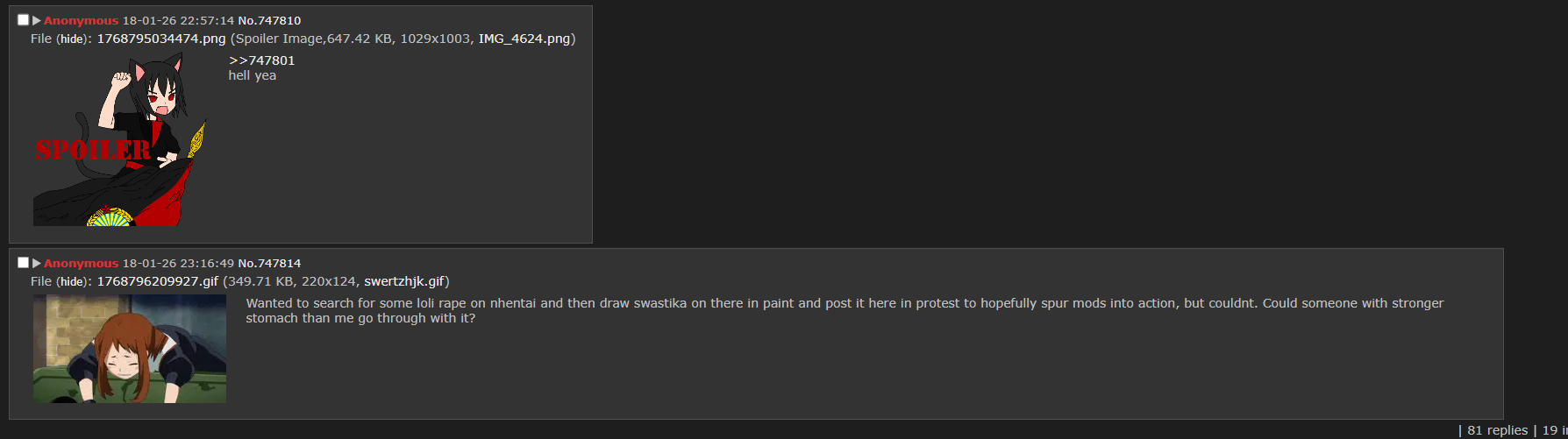Viewport: 1568px width, 439px height.
Task: Click the original filename IMG_4624.png
Action: point(524,39)
